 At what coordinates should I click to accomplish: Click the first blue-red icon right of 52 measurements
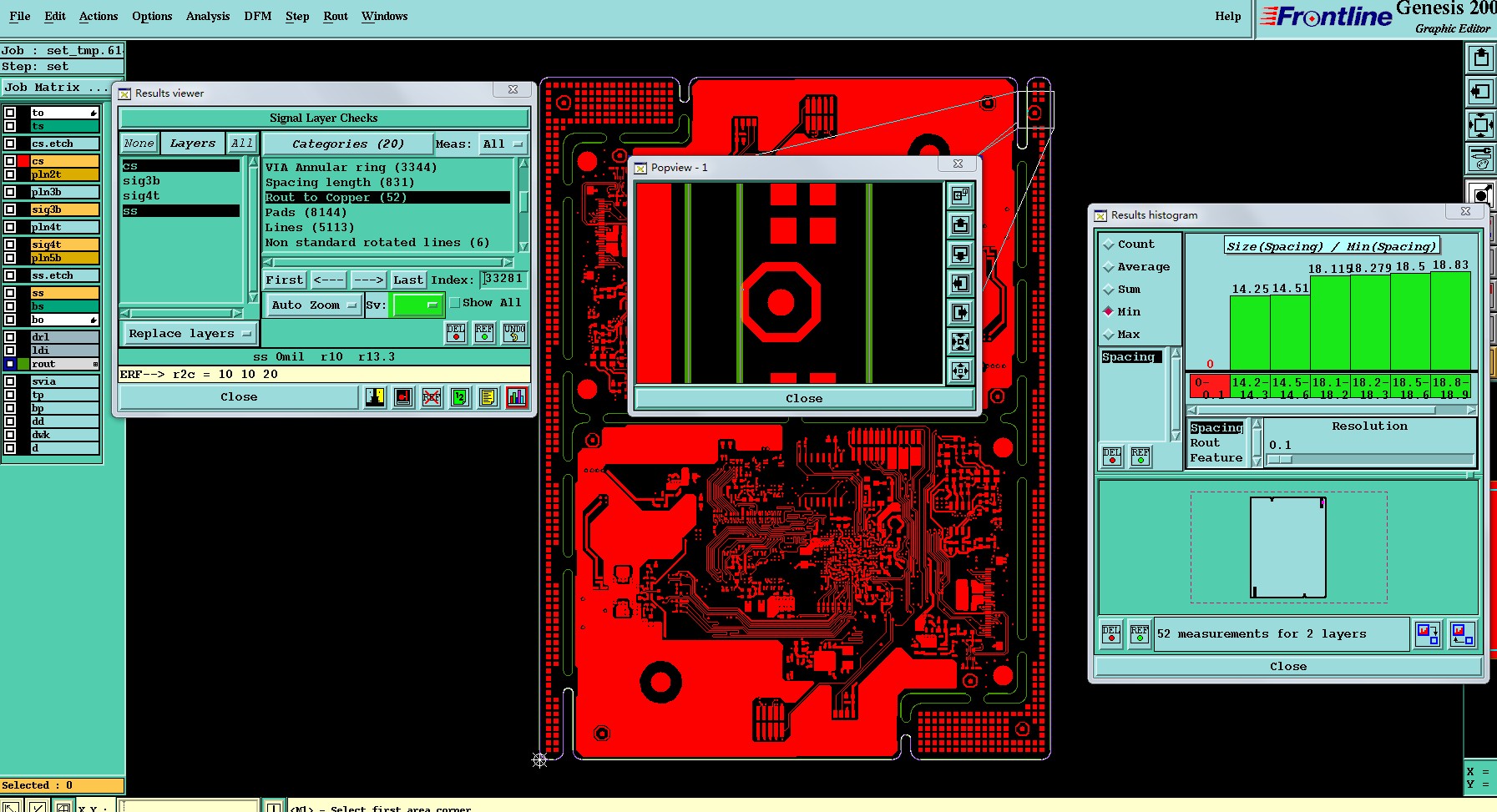click(x=1428, y=634)
